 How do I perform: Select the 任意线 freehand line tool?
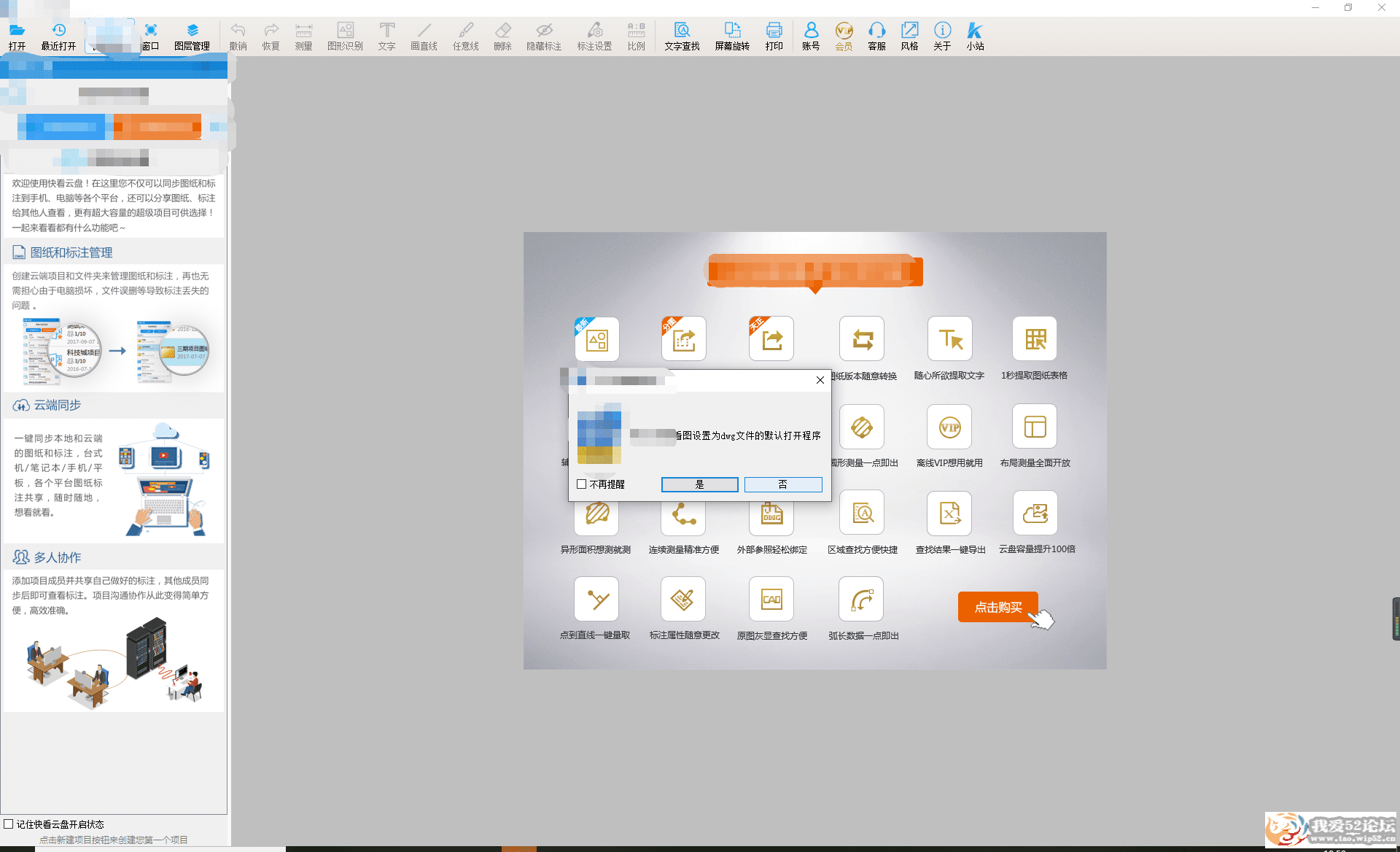tap(465, 36)
